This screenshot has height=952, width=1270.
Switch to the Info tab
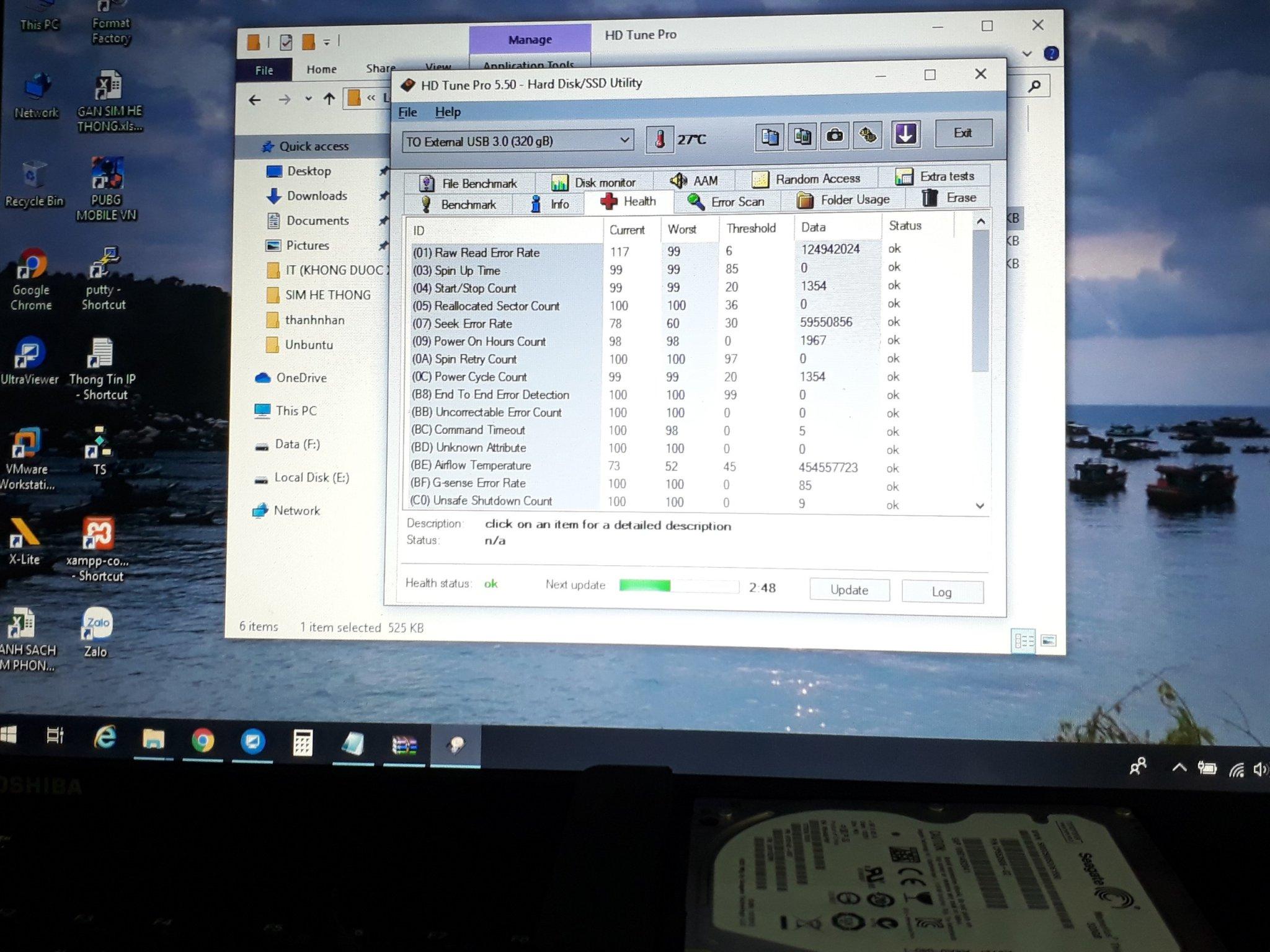[x=549, y=204]
